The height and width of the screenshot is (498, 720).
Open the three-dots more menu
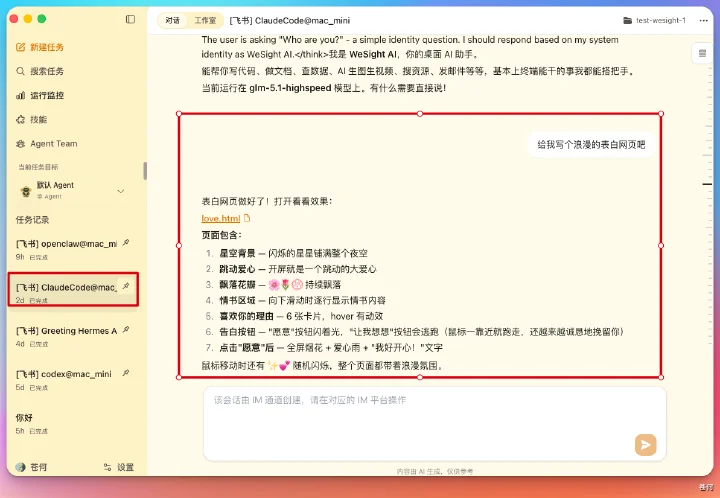click(703, 21)
